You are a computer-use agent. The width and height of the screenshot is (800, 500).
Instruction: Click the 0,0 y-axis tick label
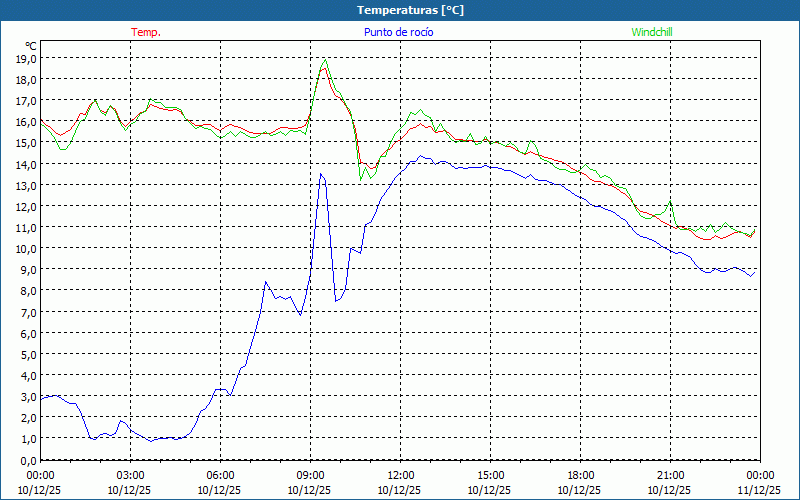[29, 459]
